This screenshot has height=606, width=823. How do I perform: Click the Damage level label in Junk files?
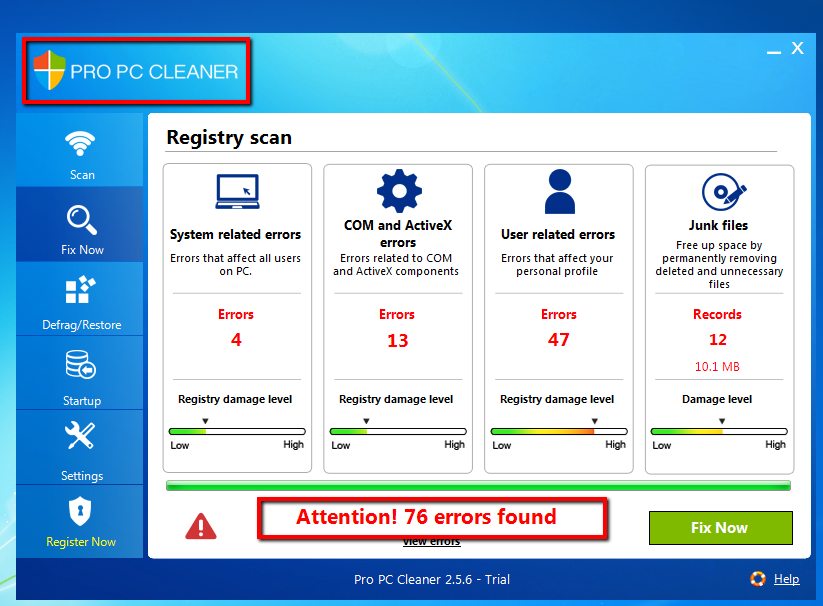point(717,399)
